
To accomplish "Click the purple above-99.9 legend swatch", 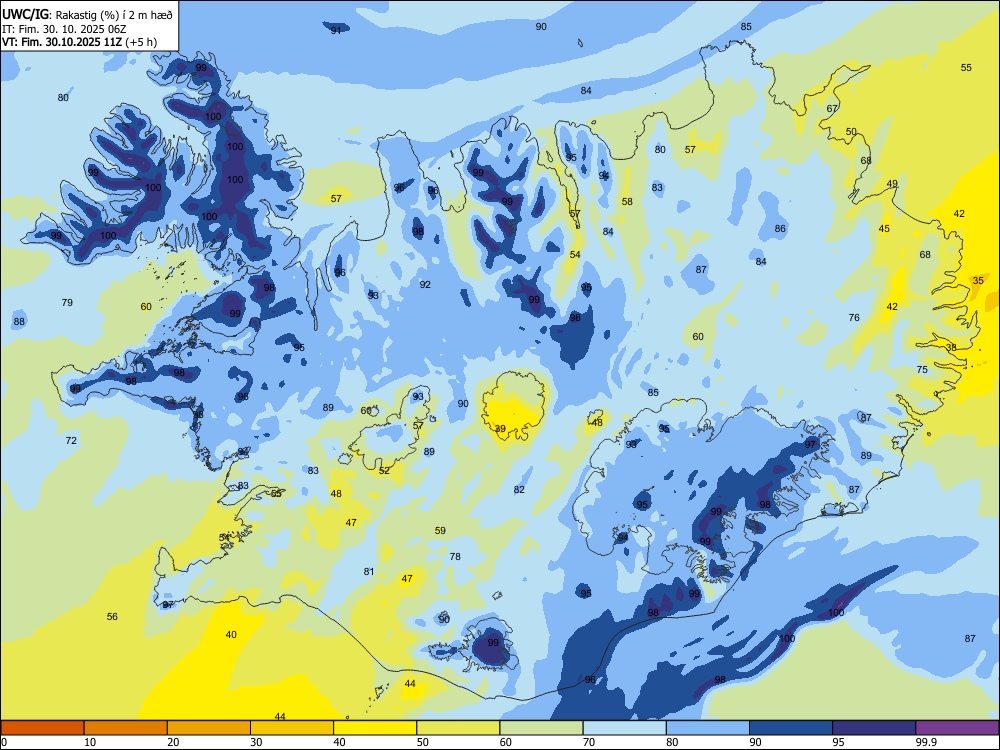I will pyautogui.click(x=957, y=728).
